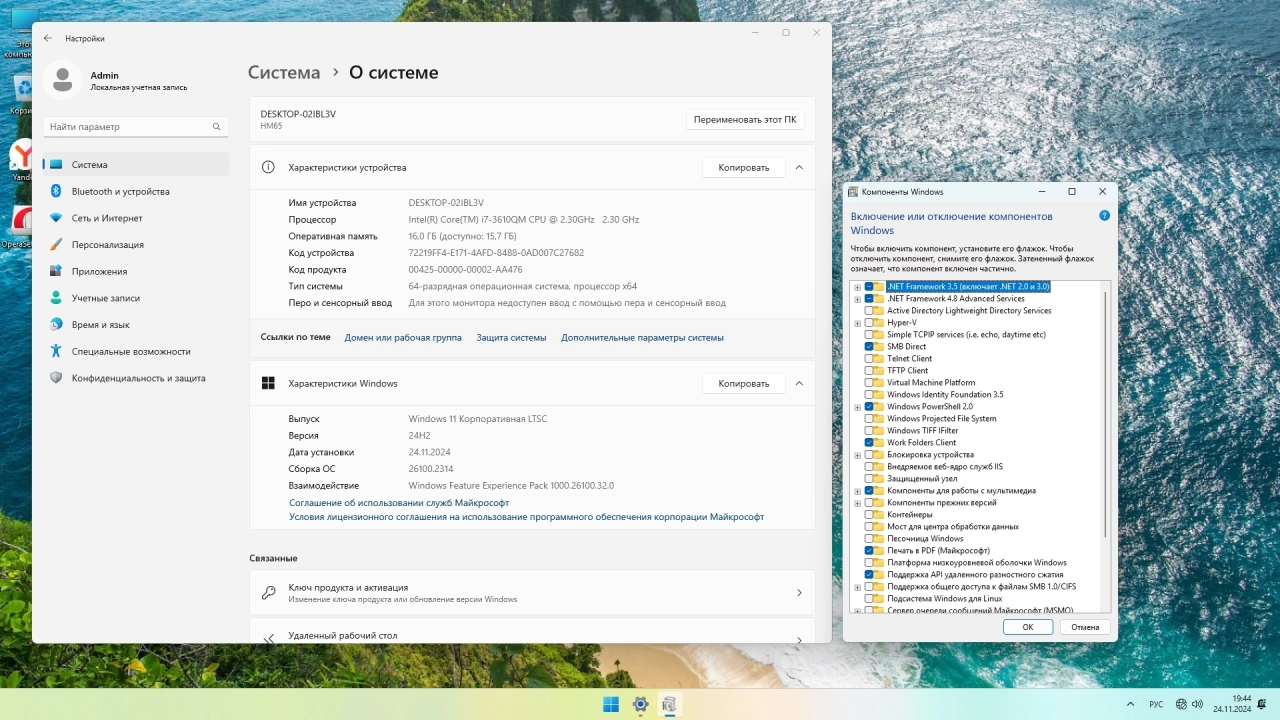Expand the .NET Framework 3.5 tree node
The image size is (1280, 720).
point(858,287)
